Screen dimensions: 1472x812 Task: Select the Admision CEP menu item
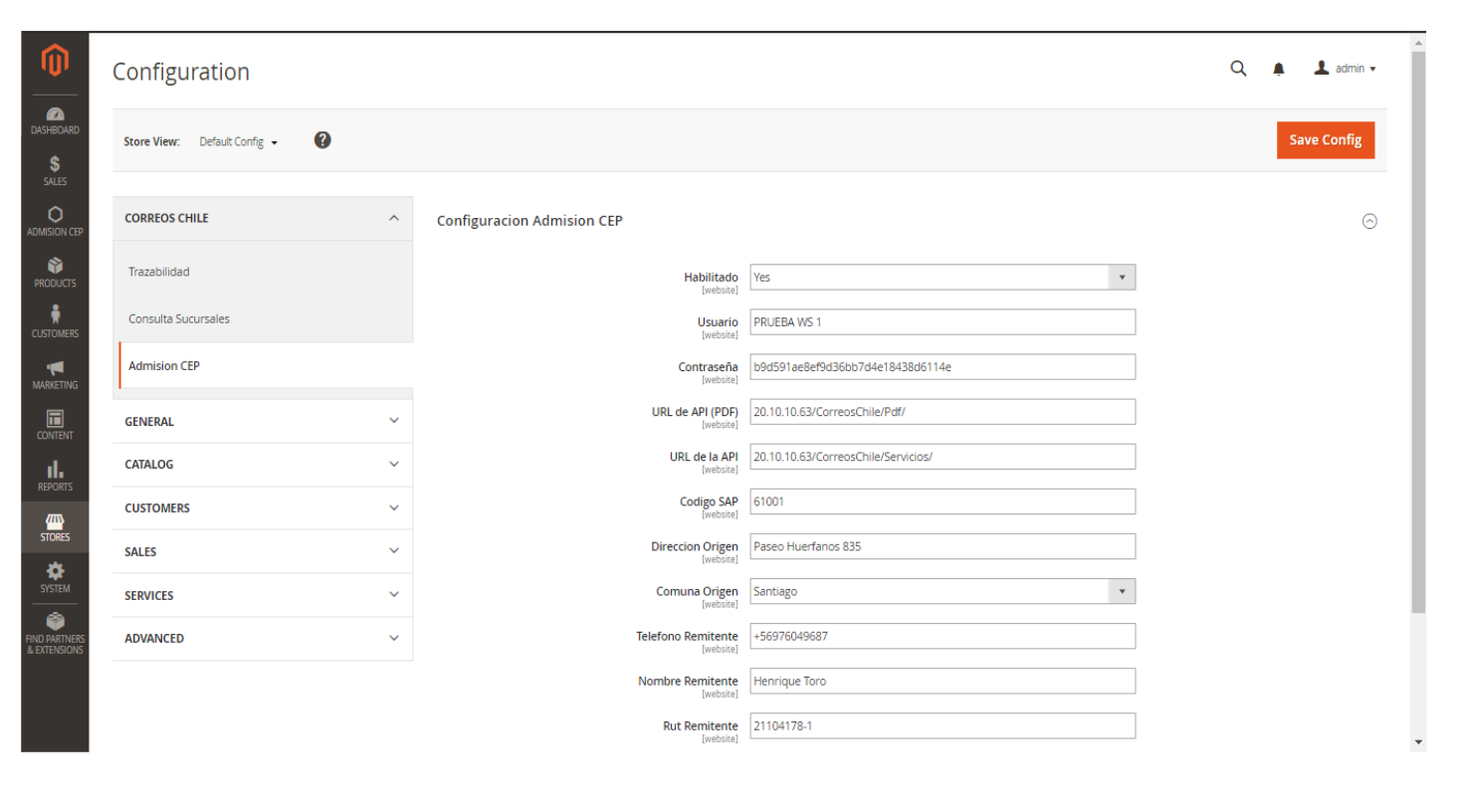pos(265,365)
